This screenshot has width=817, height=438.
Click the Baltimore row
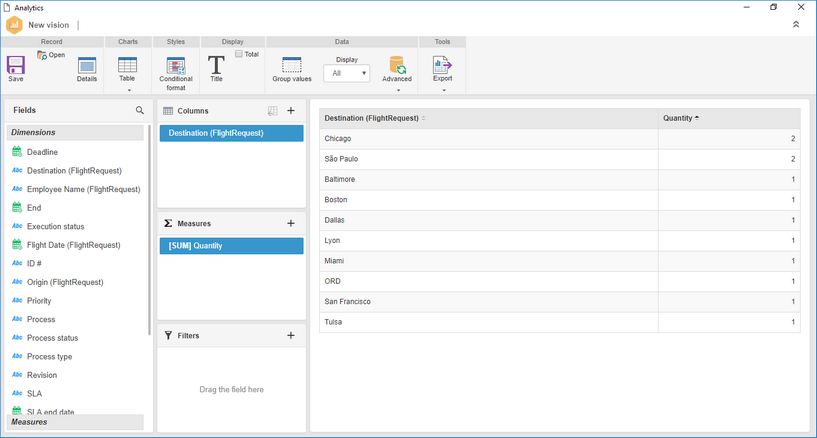click(560, 179)
